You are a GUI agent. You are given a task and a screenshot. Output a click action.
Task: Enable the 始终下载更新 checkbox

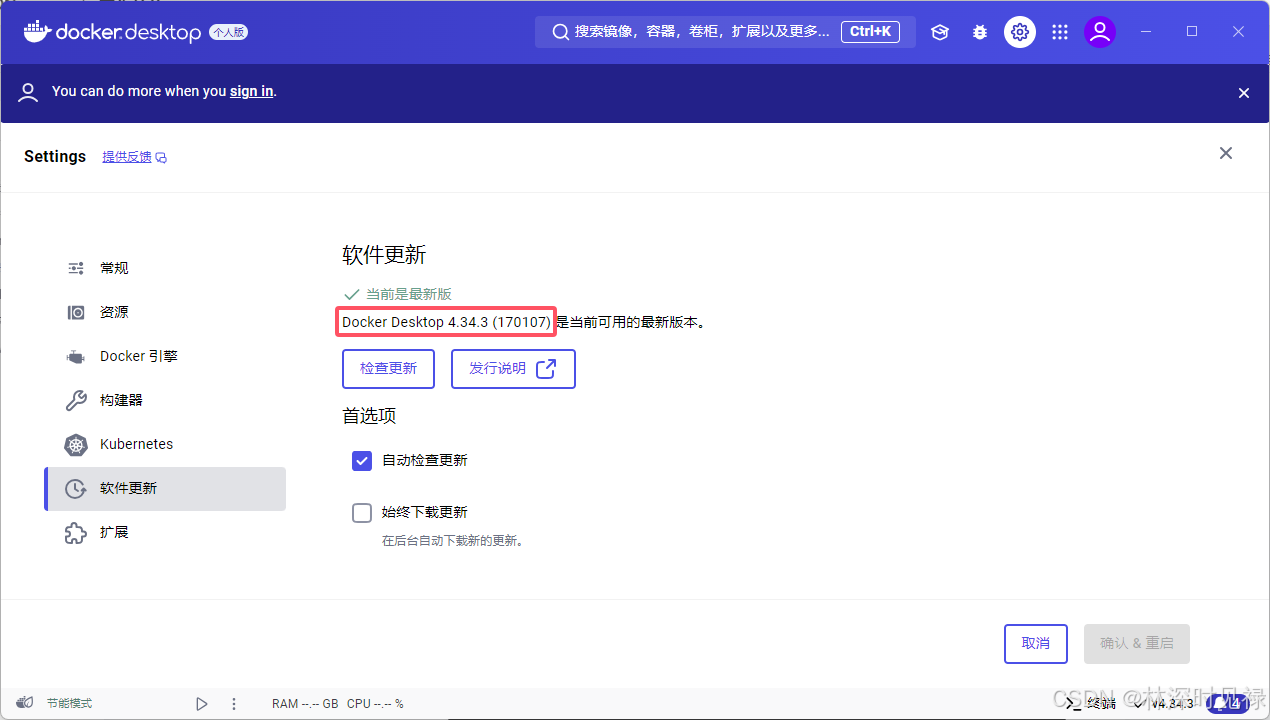tap(362, 513)
